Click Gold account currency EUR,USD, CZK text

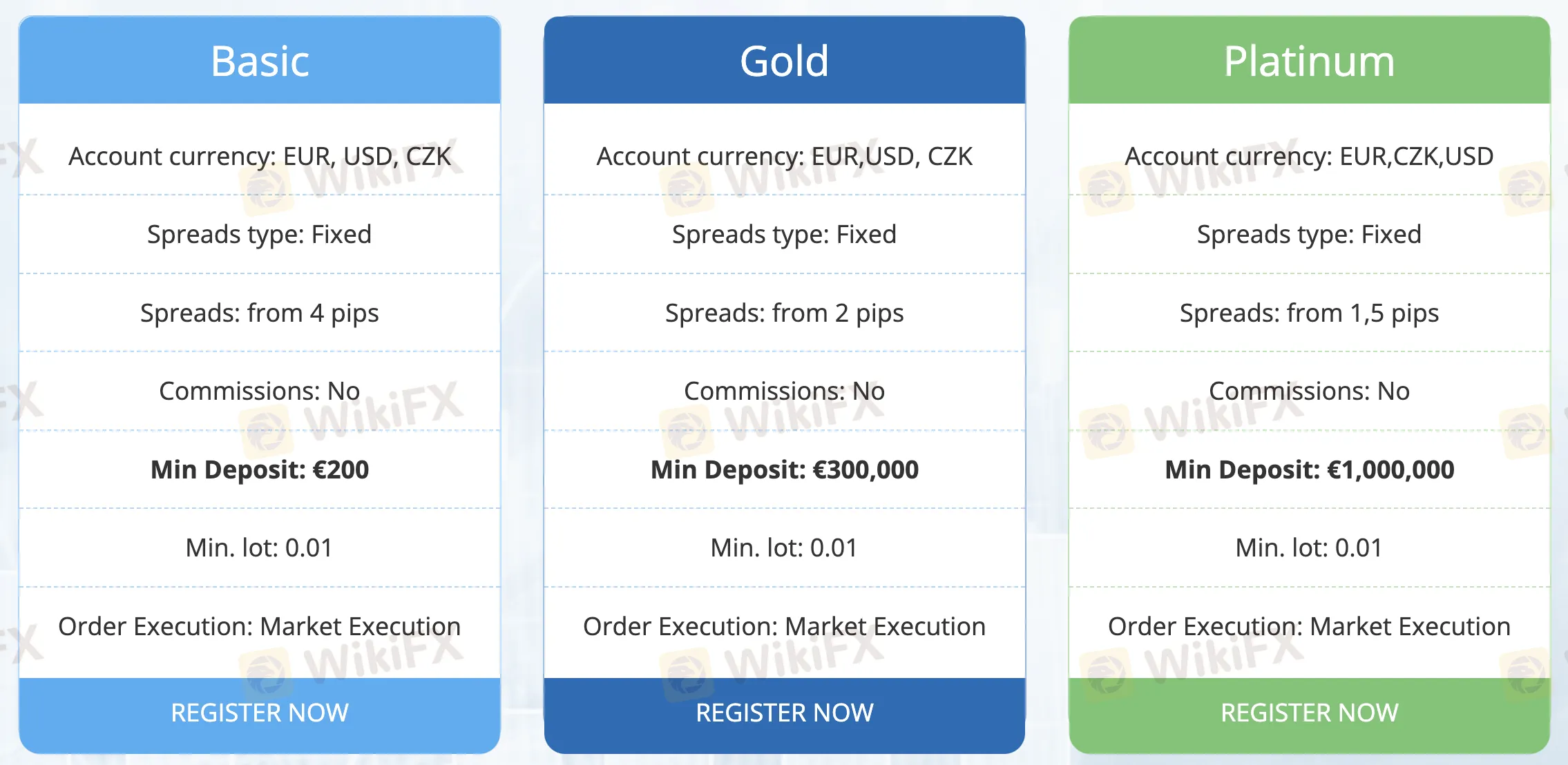[785, 157]
